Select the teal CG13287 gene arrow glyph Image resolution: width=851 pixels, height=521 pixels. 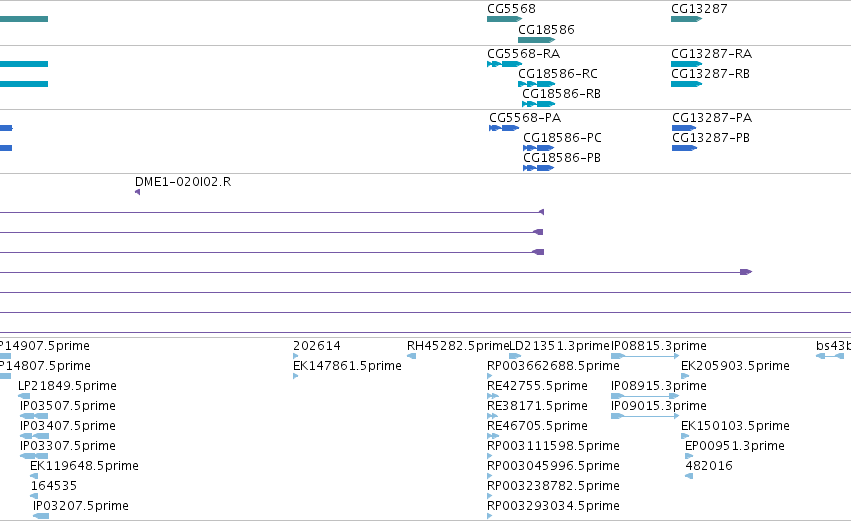pyautogui.click(x=687, y=19)
